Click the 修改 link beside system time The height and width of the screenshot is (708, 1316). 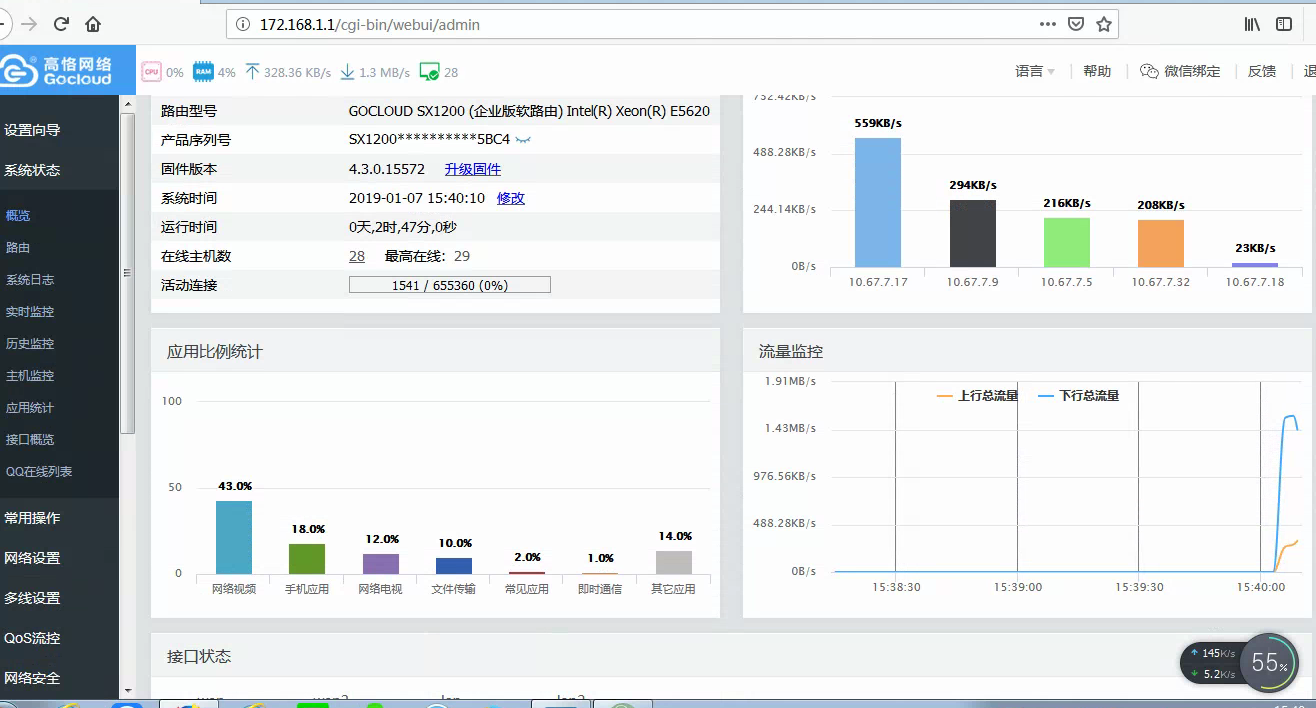tap(511, 198)
